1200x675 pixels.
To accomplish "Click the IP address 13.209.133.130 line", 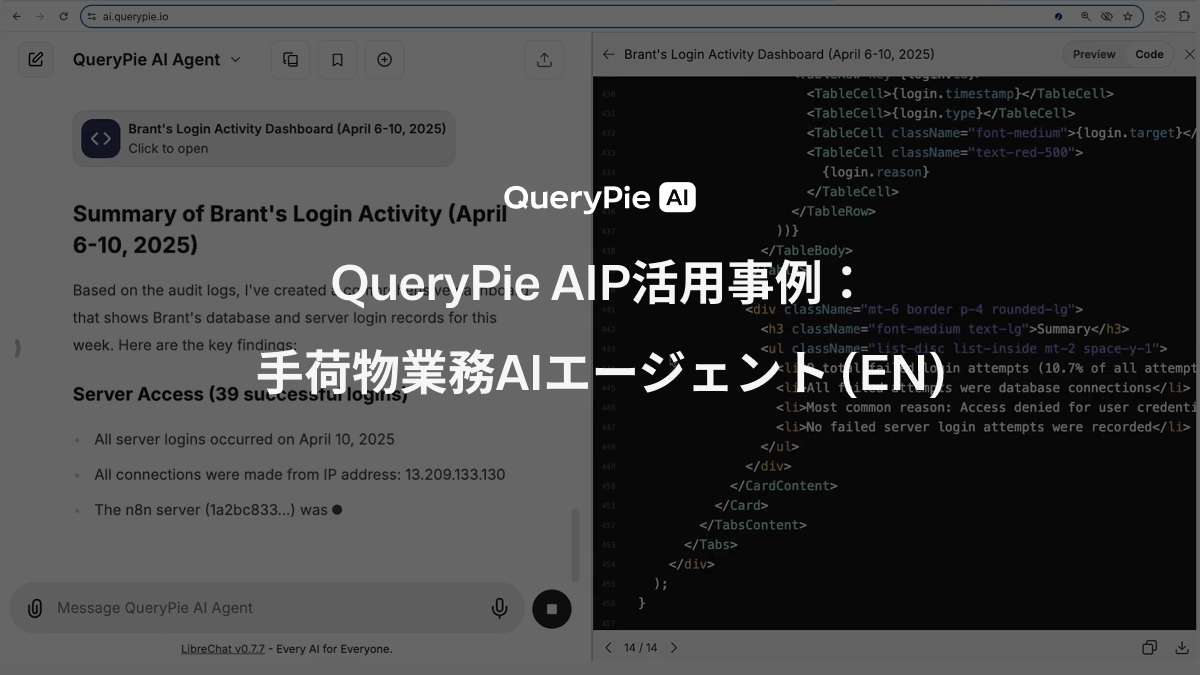I will pyautogui.click(x=300, y=475).
